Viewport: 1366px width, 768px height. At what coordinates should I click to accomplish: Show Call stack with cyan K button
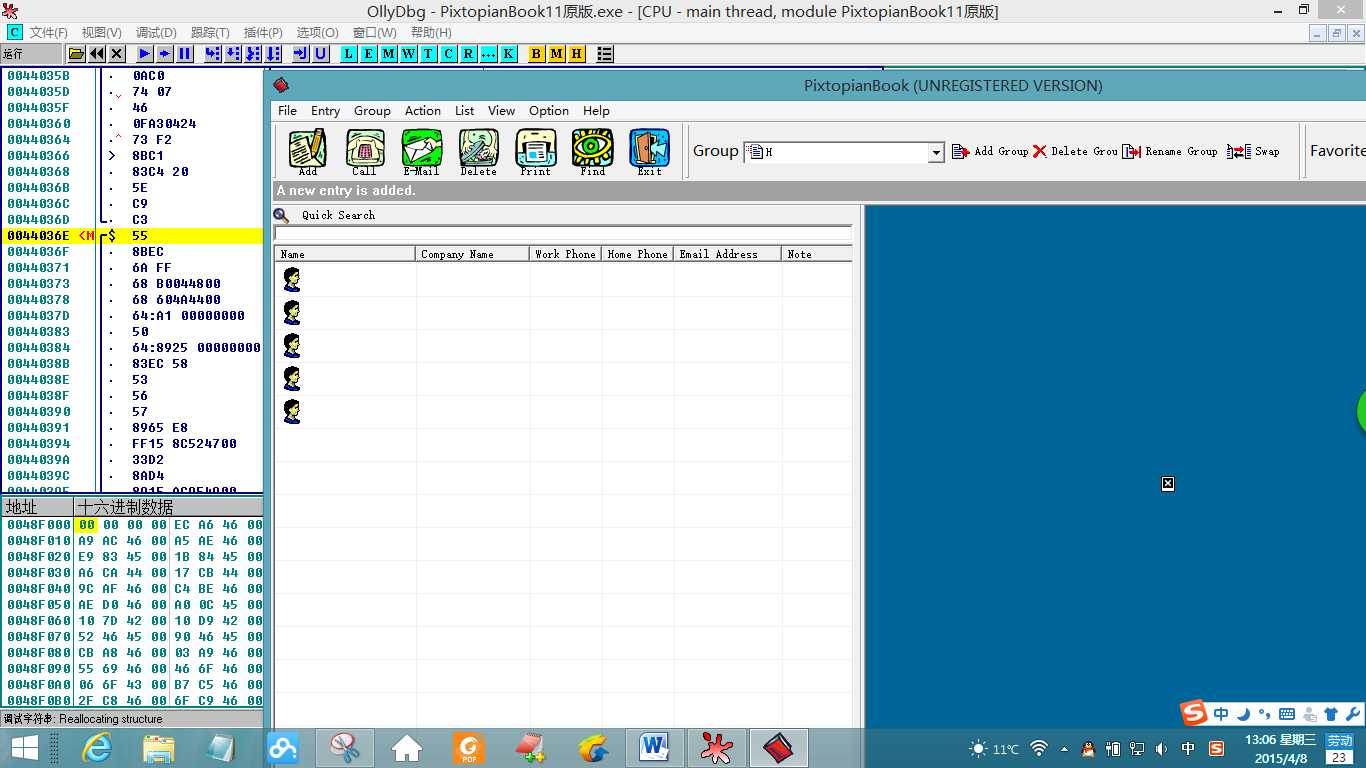[509, 54]
